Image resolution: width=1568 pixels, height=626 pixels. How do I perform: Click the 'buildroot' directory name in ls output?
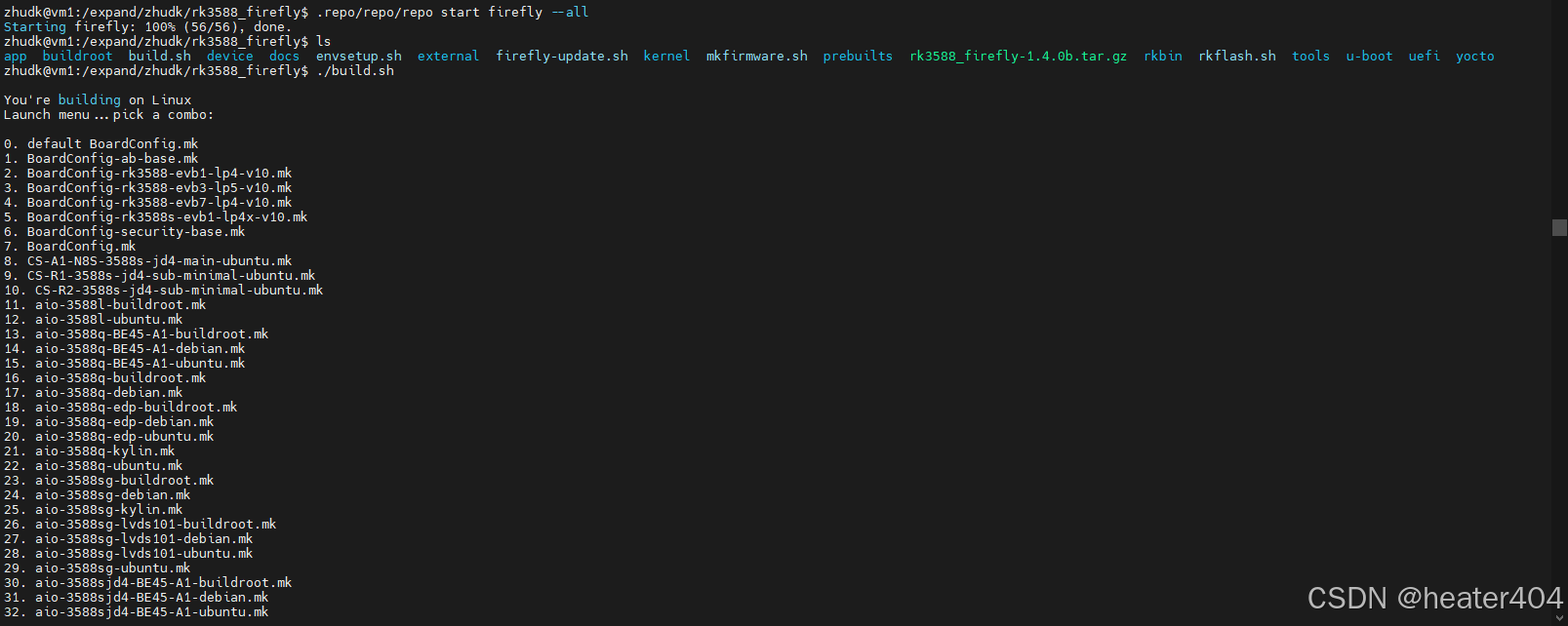[78, 57]
